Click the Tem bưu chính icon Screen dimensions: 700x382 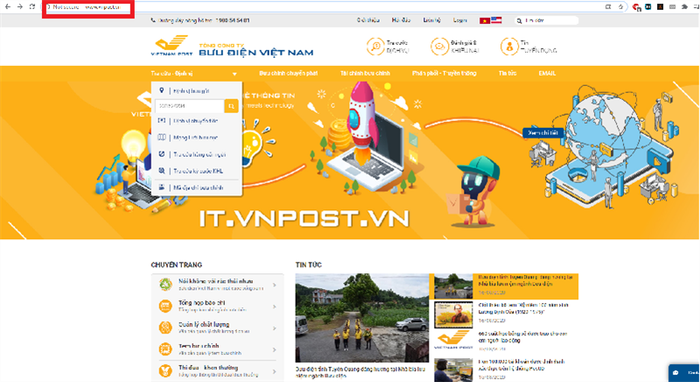(166, 349)
